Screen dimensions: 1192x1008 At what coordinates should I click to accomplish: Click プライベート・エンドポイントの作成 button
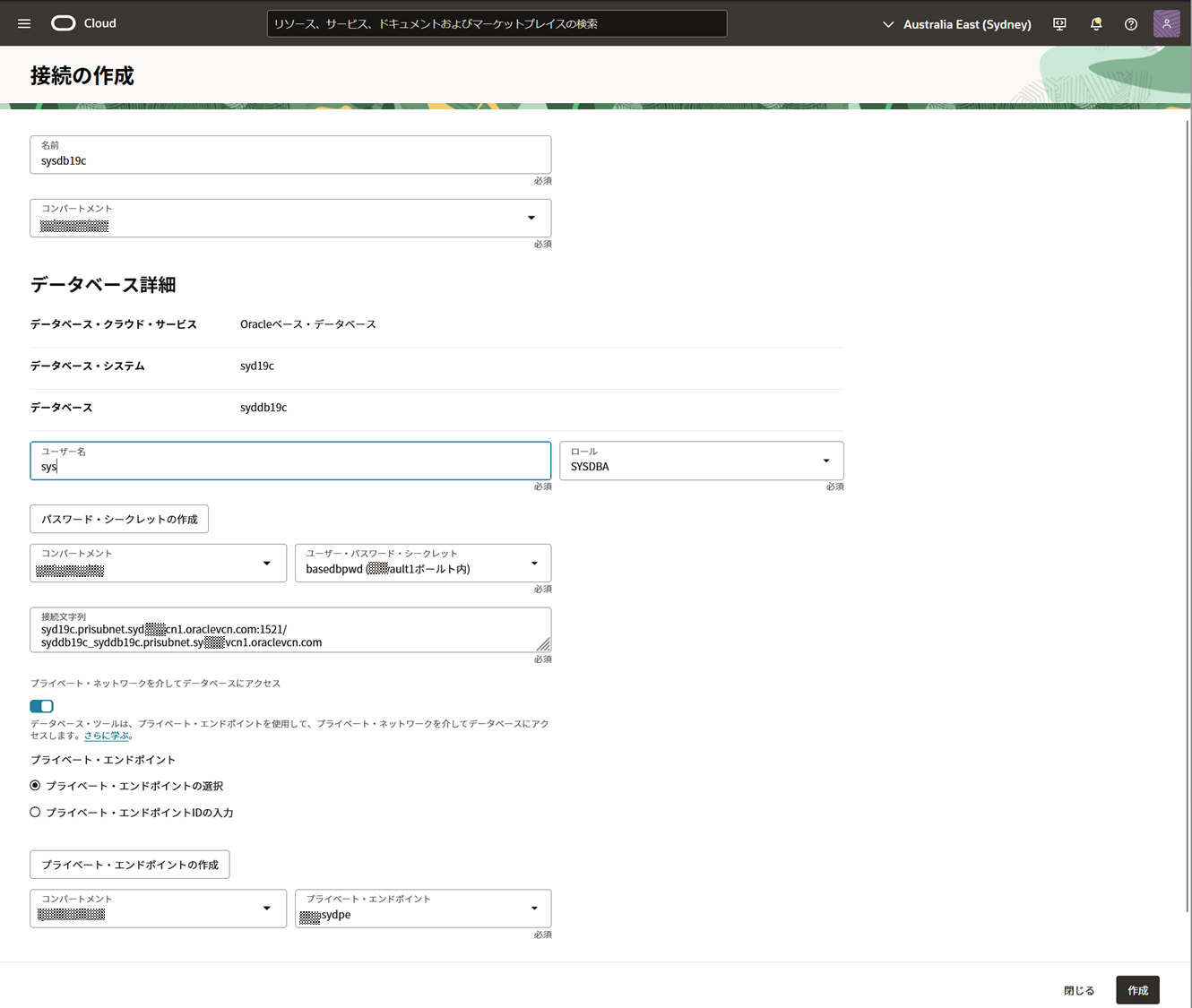(x=130, y=865)
